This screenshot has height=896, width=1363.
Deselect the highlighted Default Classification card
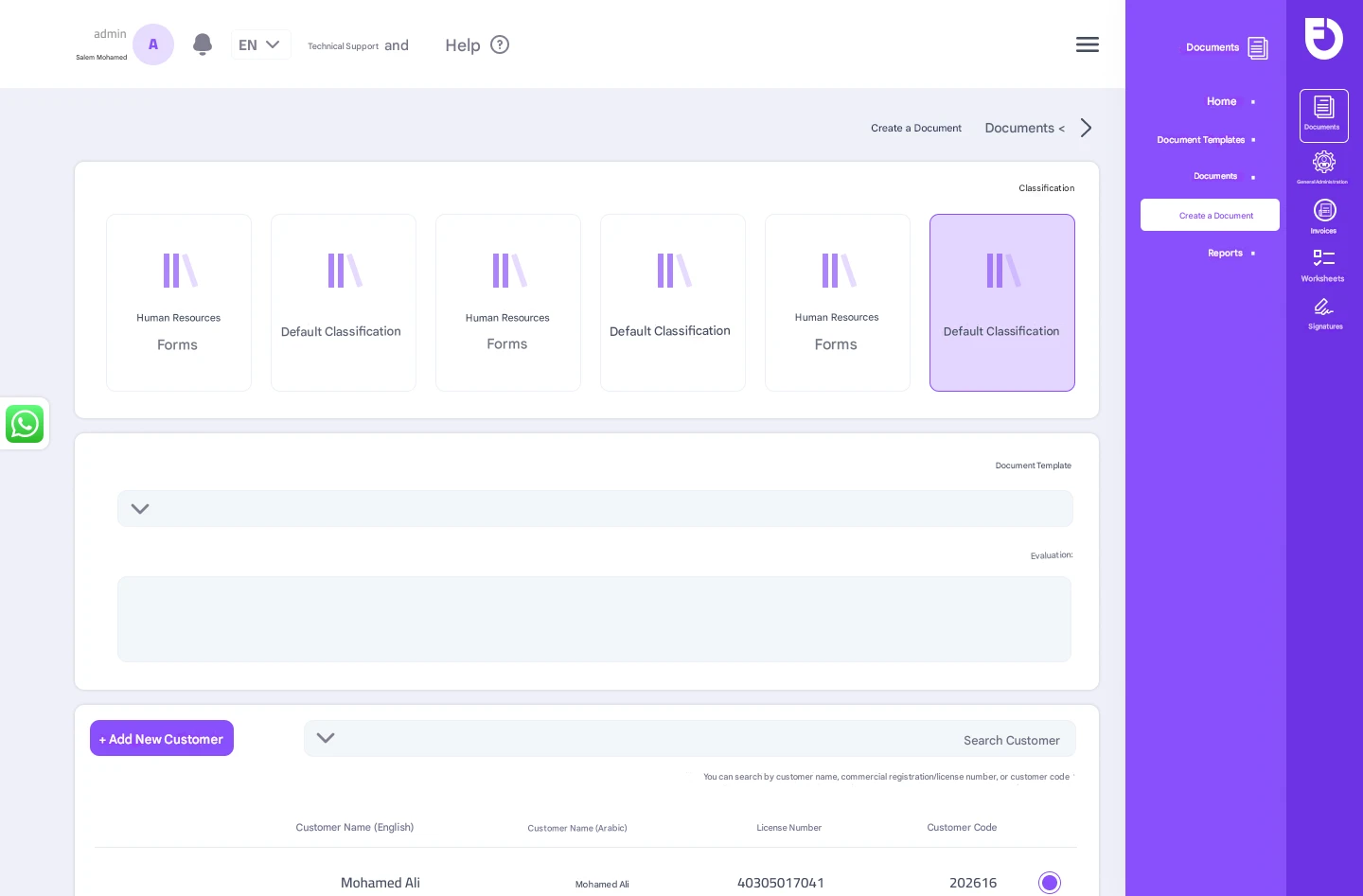tap(1002, 303)
